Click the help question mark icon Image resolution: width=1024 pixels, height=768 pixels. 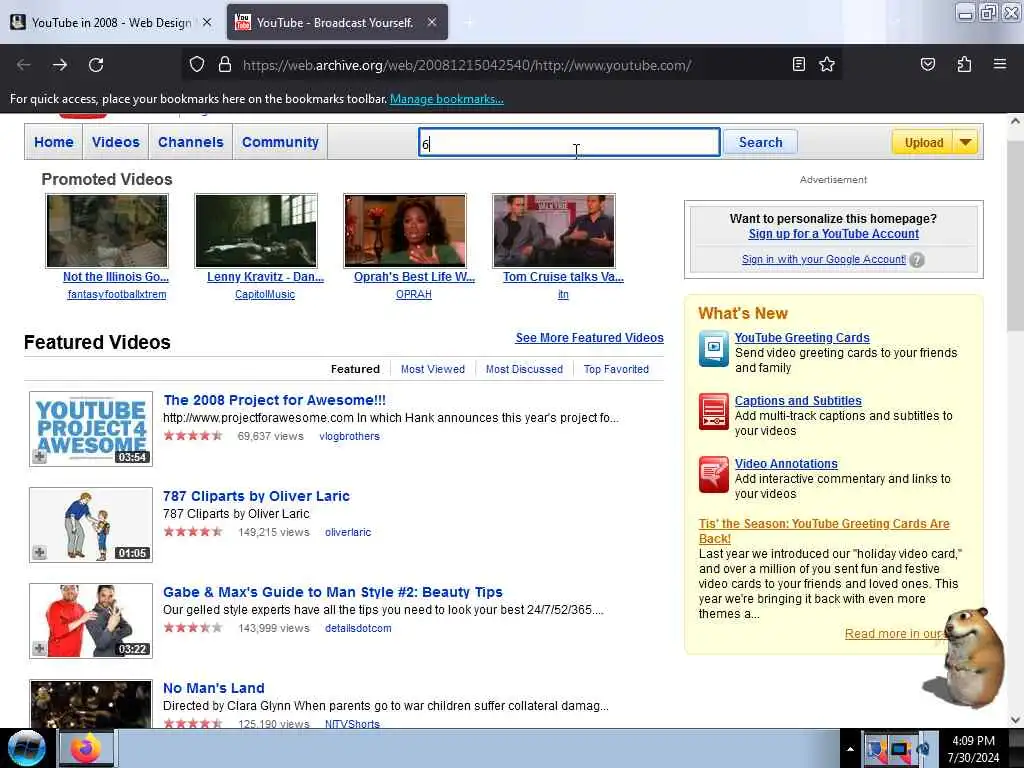[x=917, y=260]
